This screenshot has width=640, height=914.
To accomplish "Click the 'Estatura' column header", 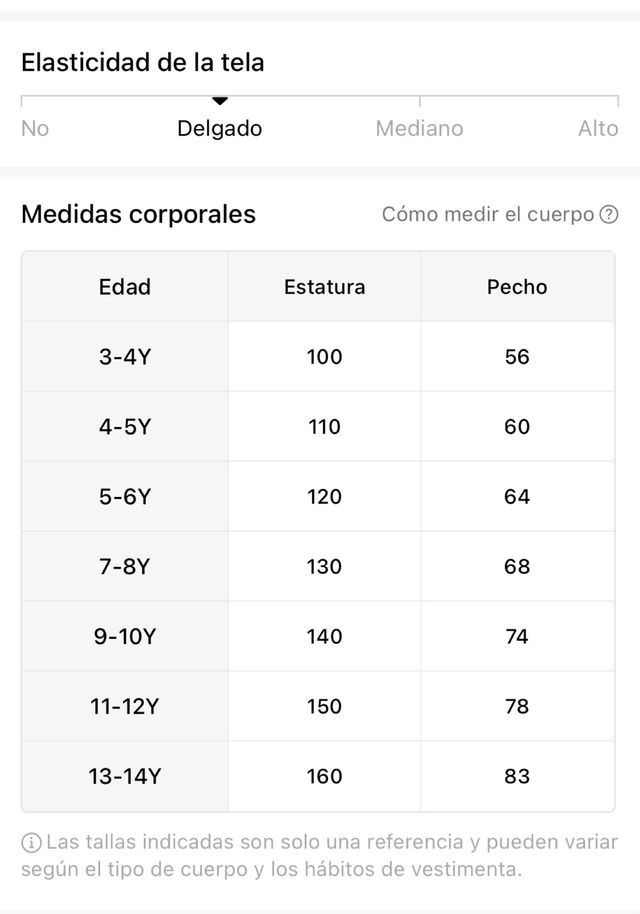I will coord(324,287).
